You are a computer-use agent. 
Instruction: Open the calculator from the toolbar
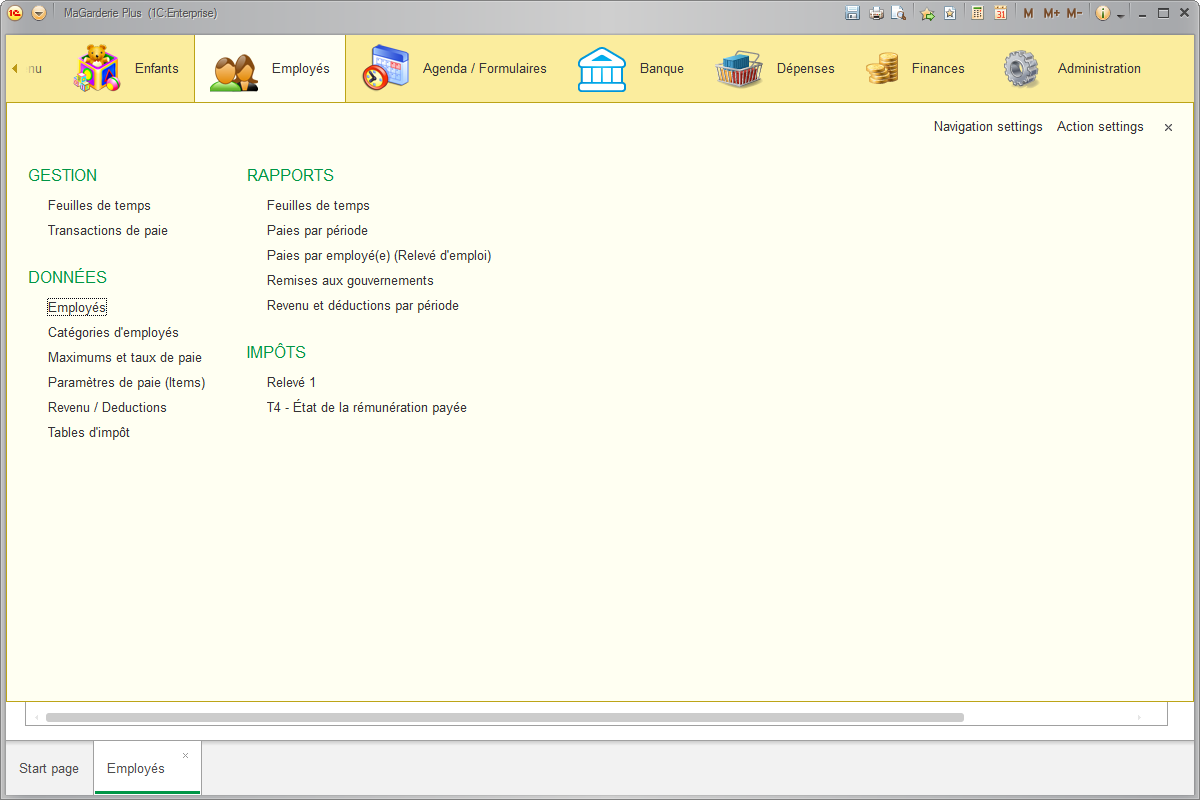coord(975,13)
